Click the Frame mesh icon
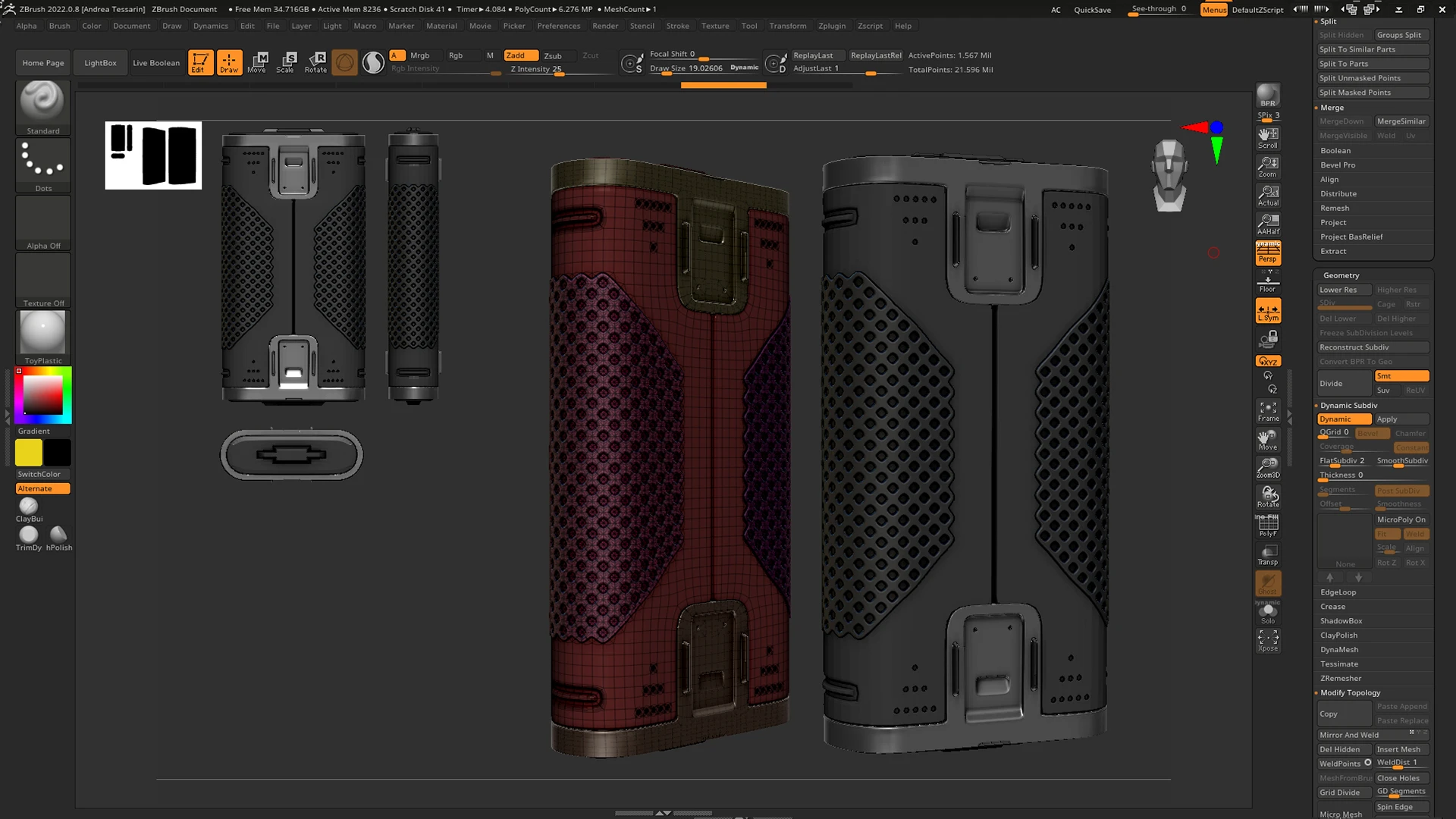 click(1268, 412)
